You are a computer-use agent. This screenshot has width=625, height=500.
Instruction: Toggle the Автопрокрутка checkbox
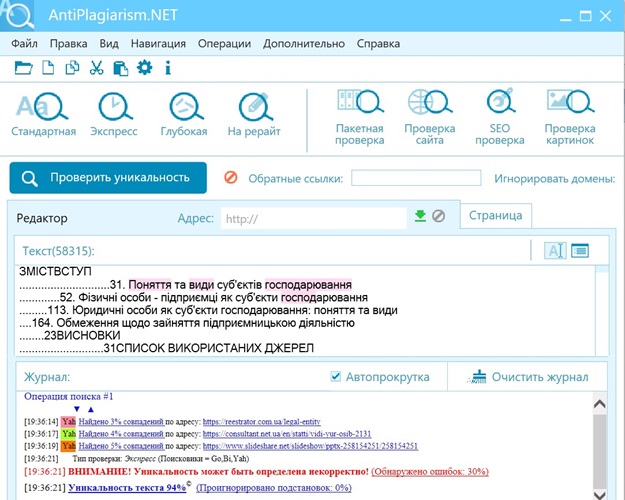[x=336, y=376]
